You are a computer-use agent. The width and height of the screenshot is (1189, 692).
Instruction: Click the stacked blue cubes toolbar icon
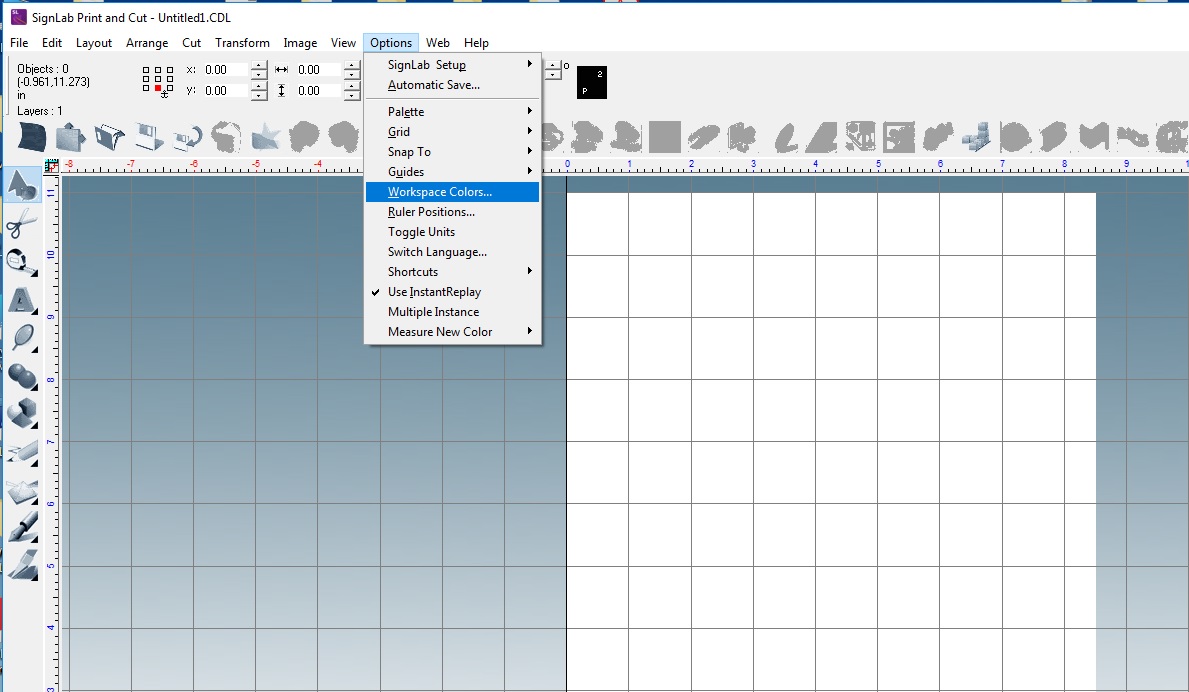976,138
